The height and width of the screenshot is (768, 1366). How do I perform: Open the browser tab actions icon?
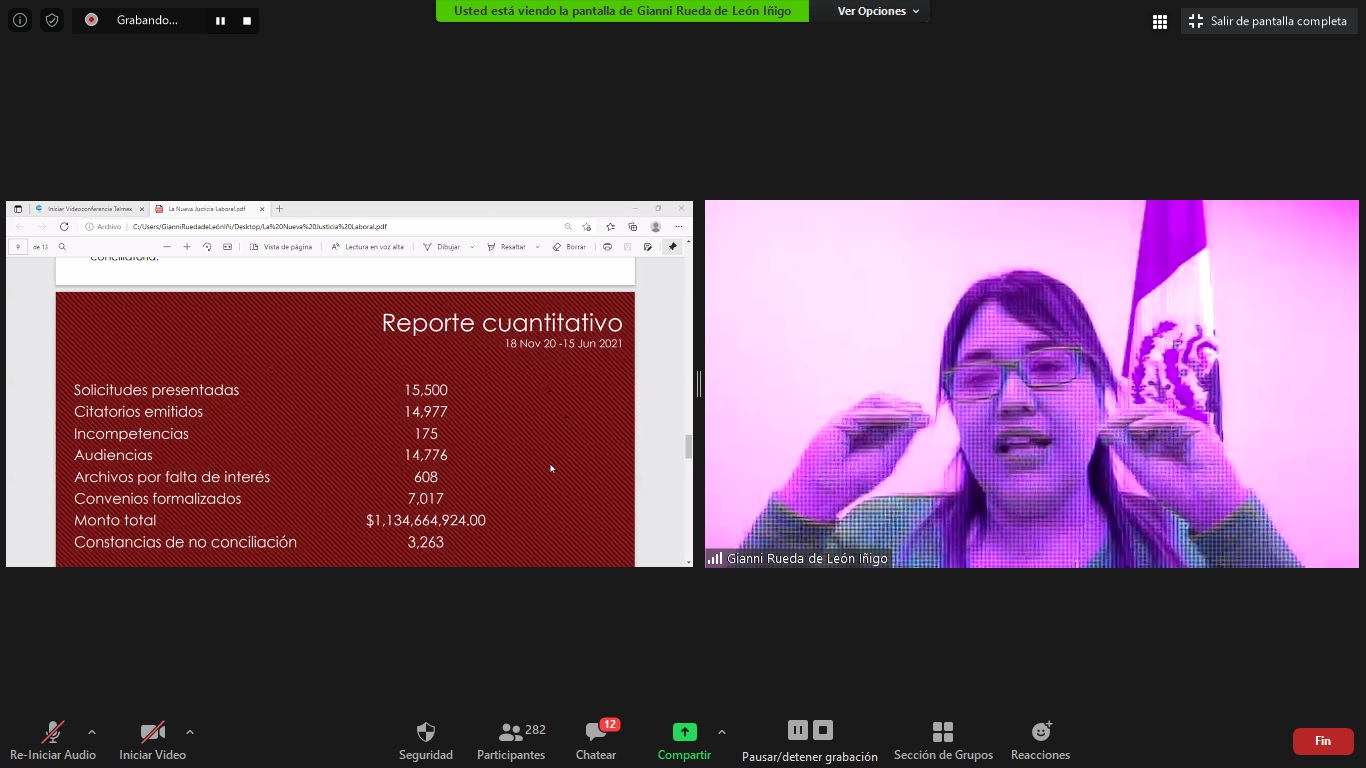(17, 209)
